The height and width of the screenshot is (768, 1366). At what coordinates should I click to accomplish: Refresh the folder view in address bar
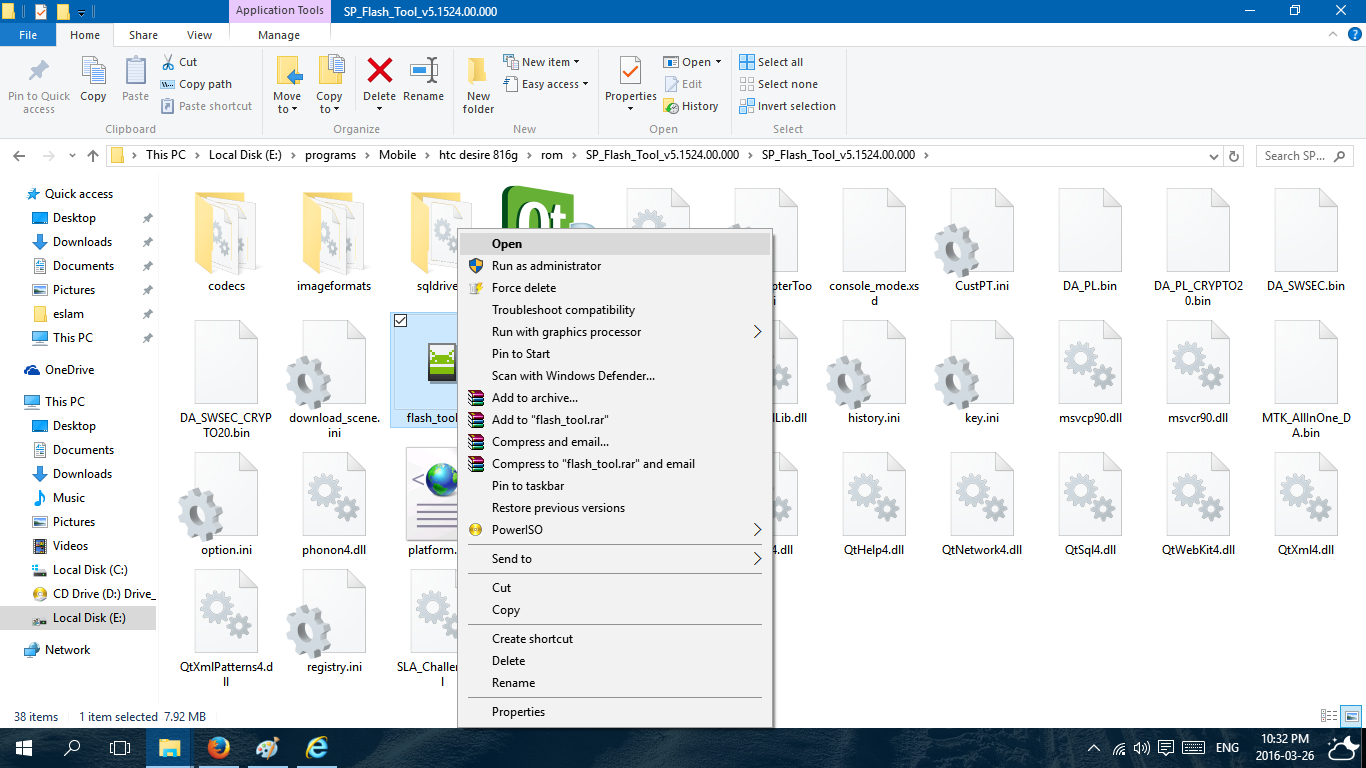click(x=1235, y=156)
